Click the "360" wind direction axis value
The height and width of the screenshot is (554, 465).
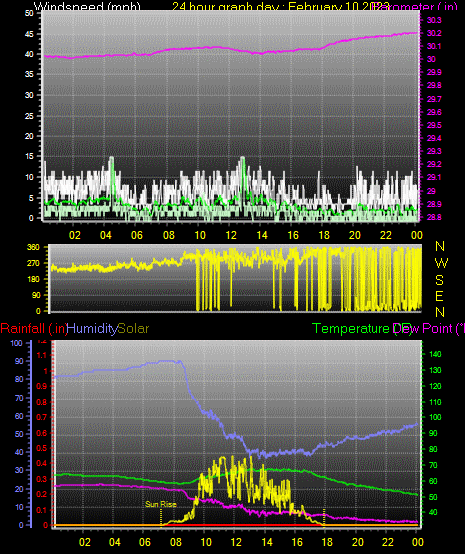(34, 247)
